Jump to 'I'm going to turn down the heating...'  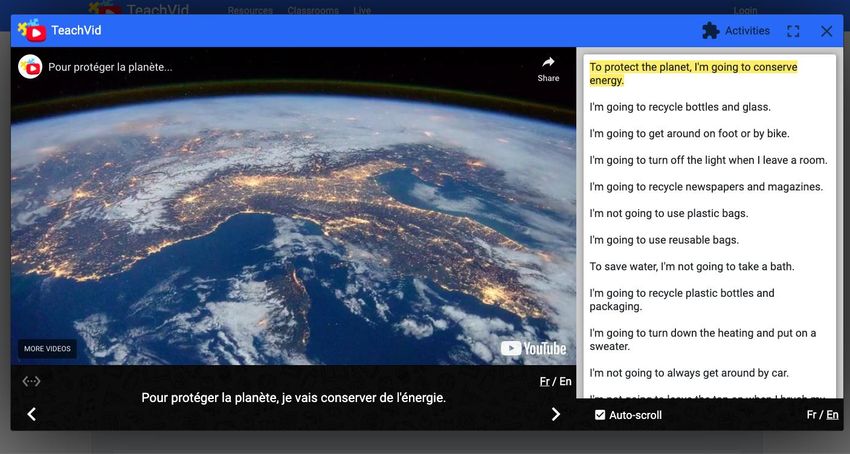[x=703, y=340]
